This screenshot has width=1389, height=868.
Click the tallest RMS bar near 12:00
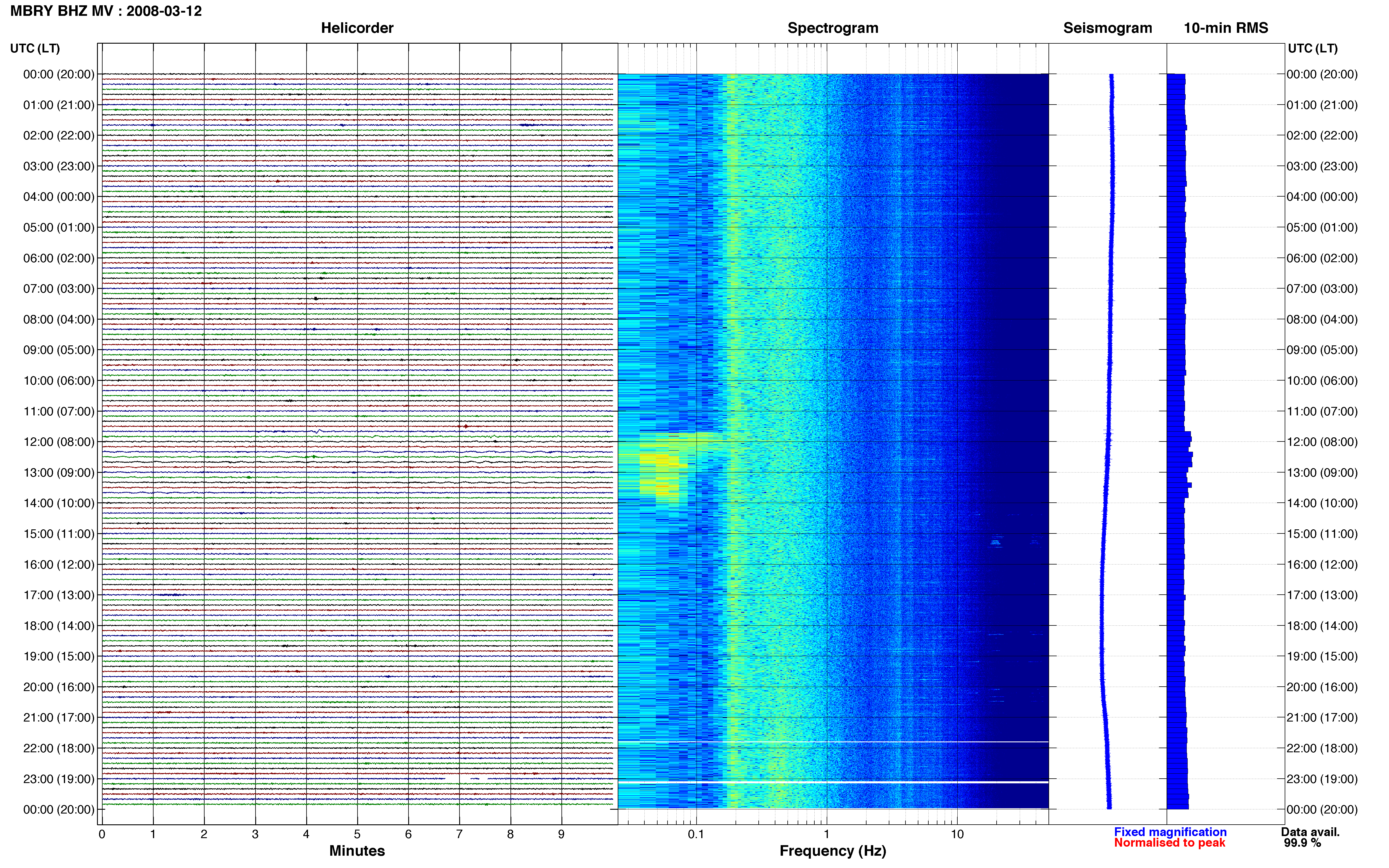click(1179, 455)
